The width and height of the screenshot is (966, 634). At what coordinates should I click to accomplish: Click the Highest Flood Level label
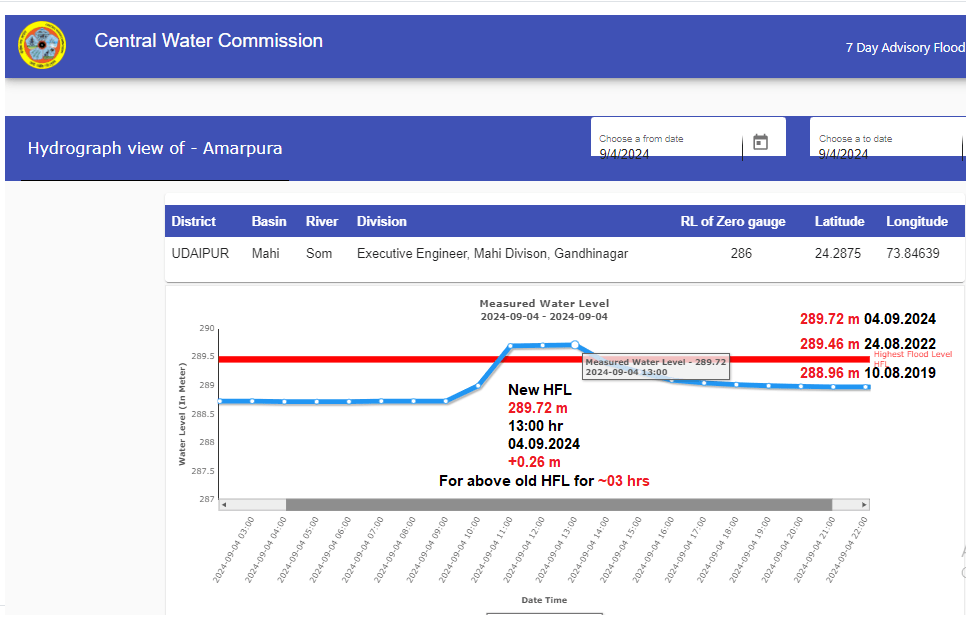pyautogui.click(x=912, y=355)
